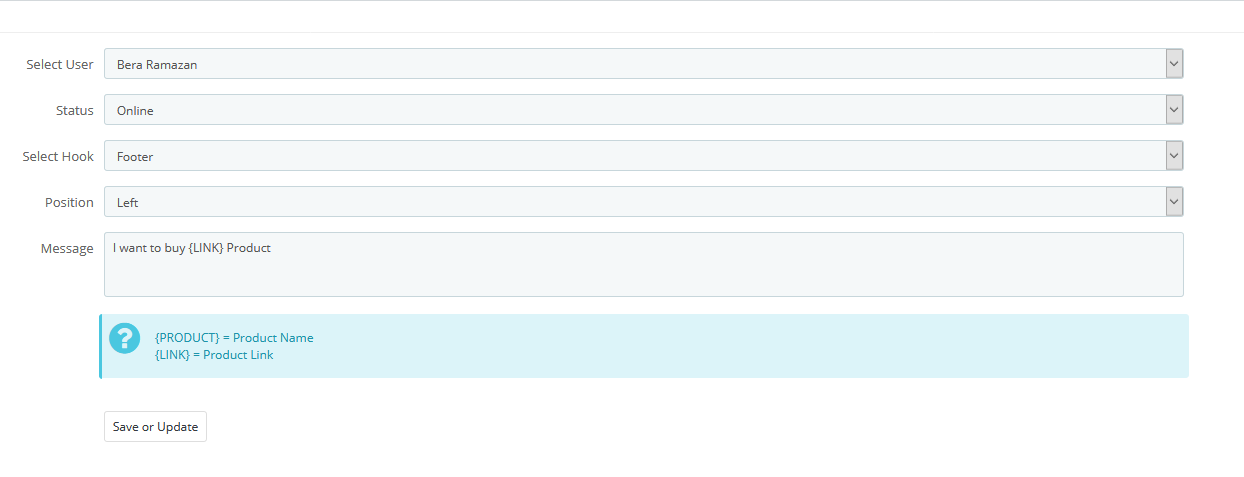Expand the Status dropdown arrow
Screen dimensions: 1244x477
pyautogui.click(x=1174, y=110)
